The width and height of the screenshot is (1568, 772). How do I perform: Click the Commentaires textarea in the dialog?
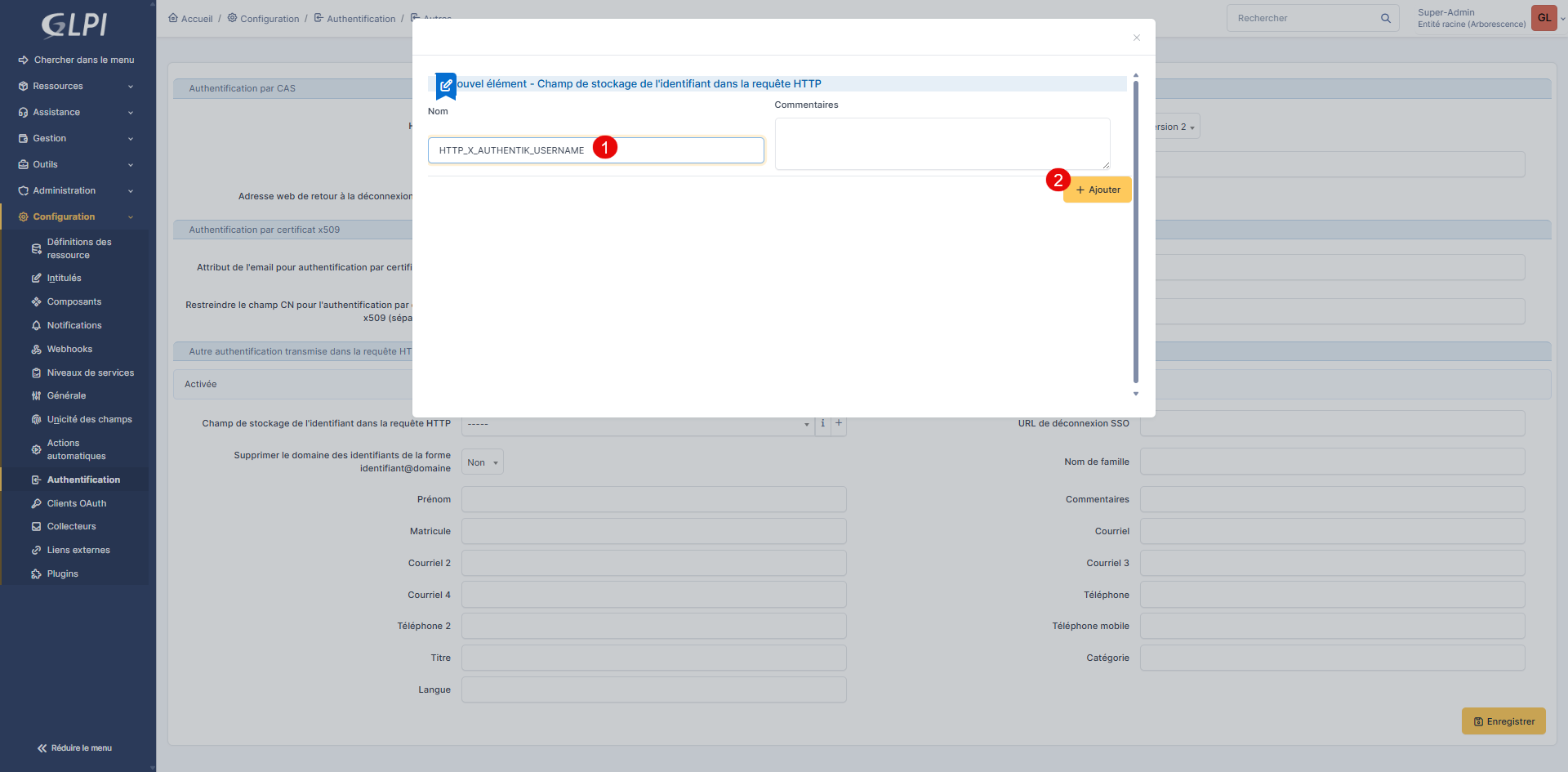click(x=942, y=144)
